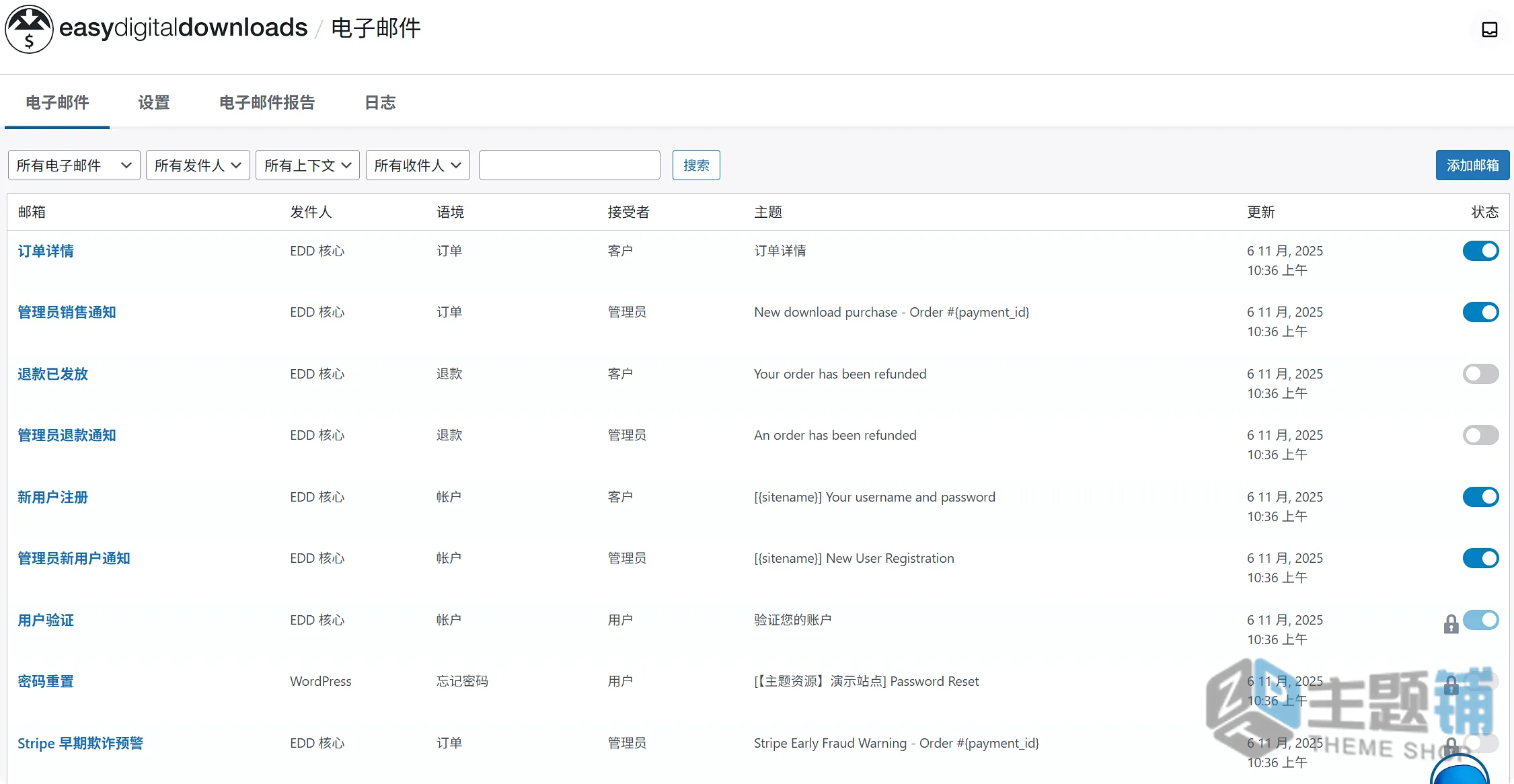
Task: Focus the email search input field
Action: tap(569, 165)
